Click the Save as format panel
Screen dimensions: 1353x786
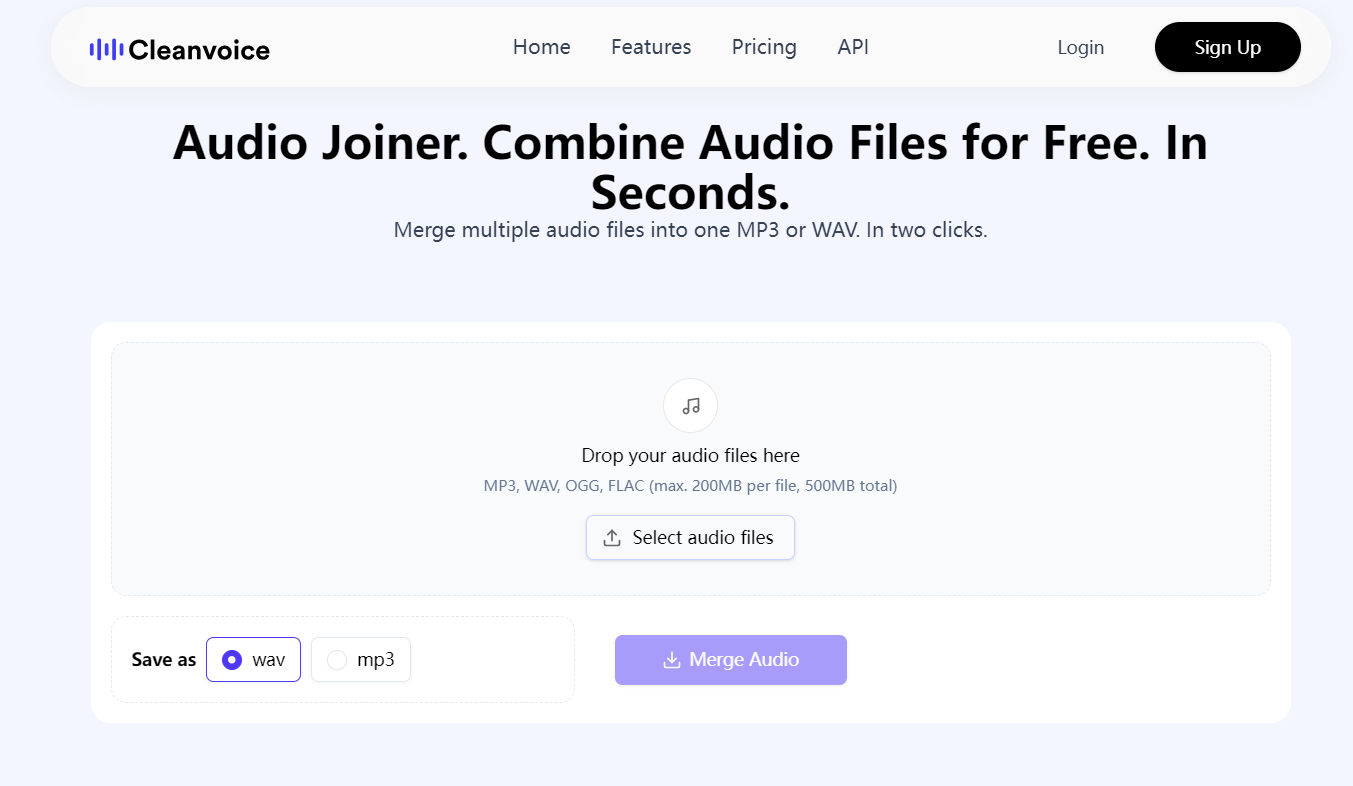[343, 660]
